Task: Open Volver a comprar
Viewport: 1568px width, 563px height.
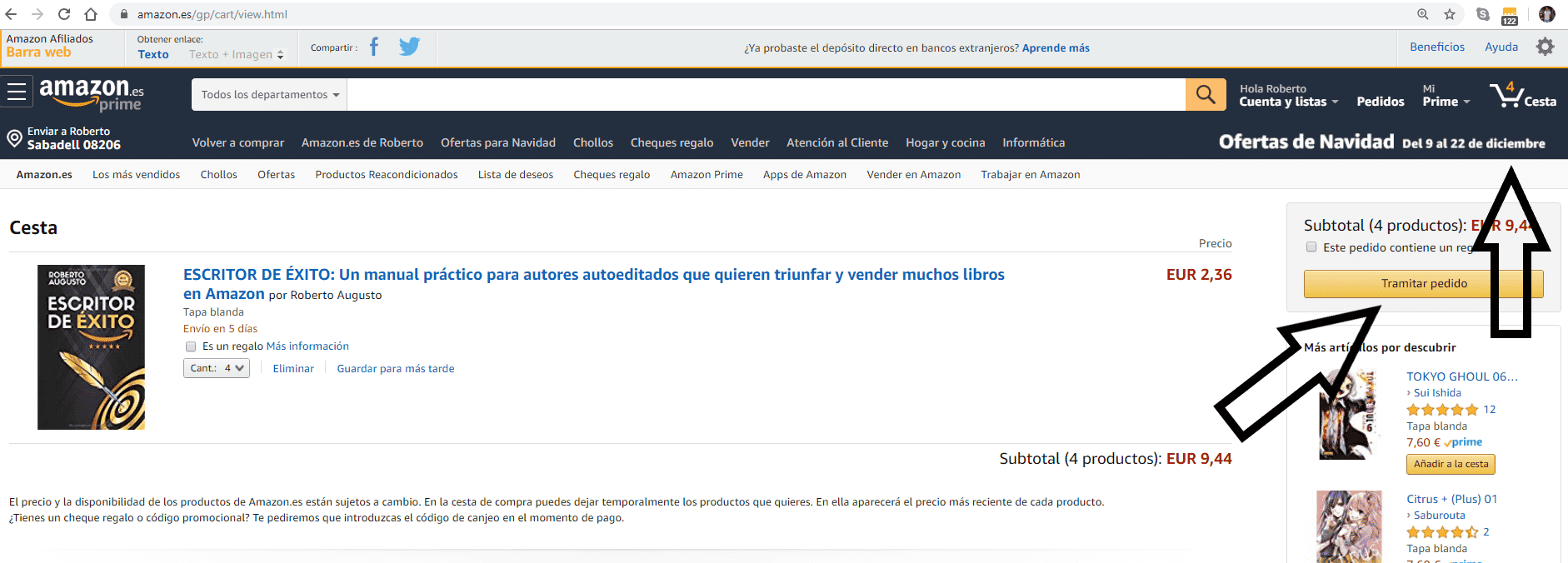Action: click(x=238, y=142)
